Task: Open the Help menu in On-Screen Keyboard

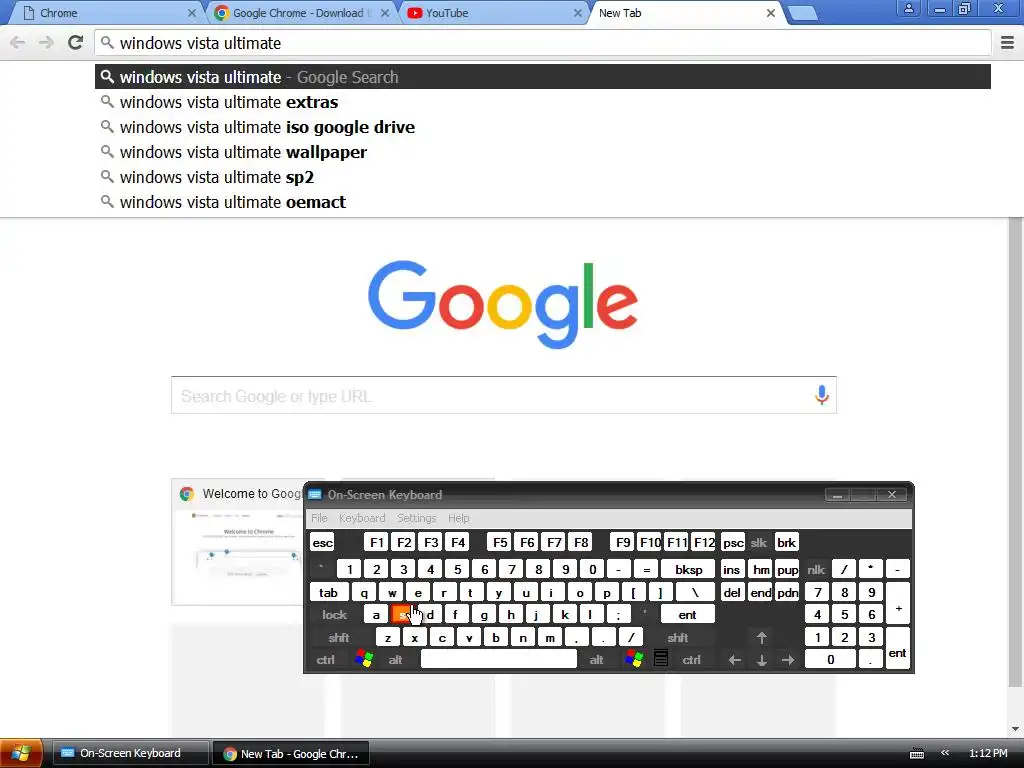Action: 458,518
